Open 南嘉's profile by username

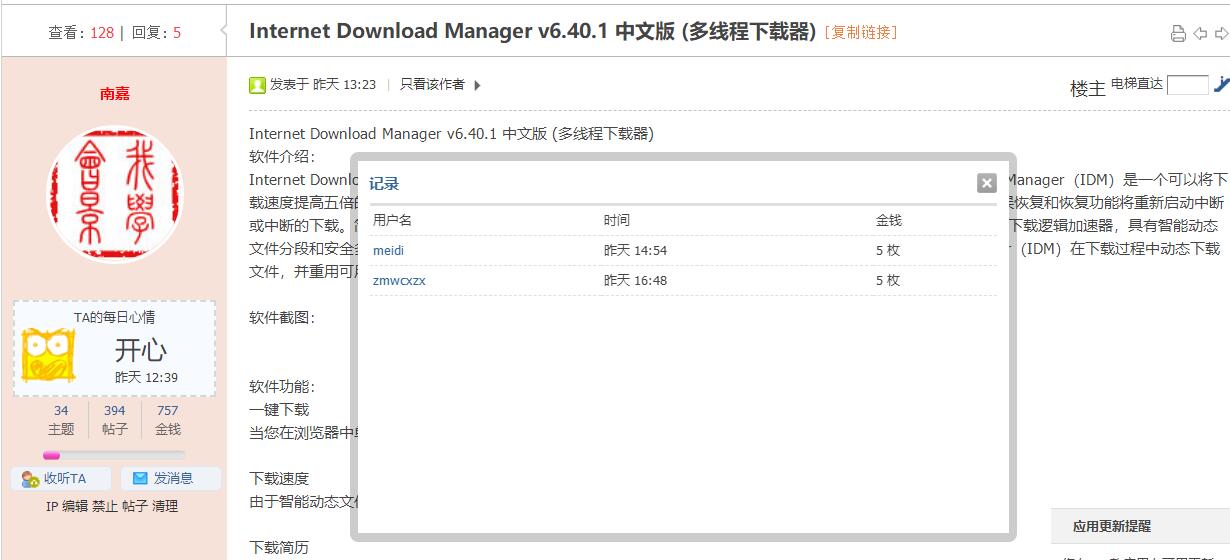click(x=114, y=93)
